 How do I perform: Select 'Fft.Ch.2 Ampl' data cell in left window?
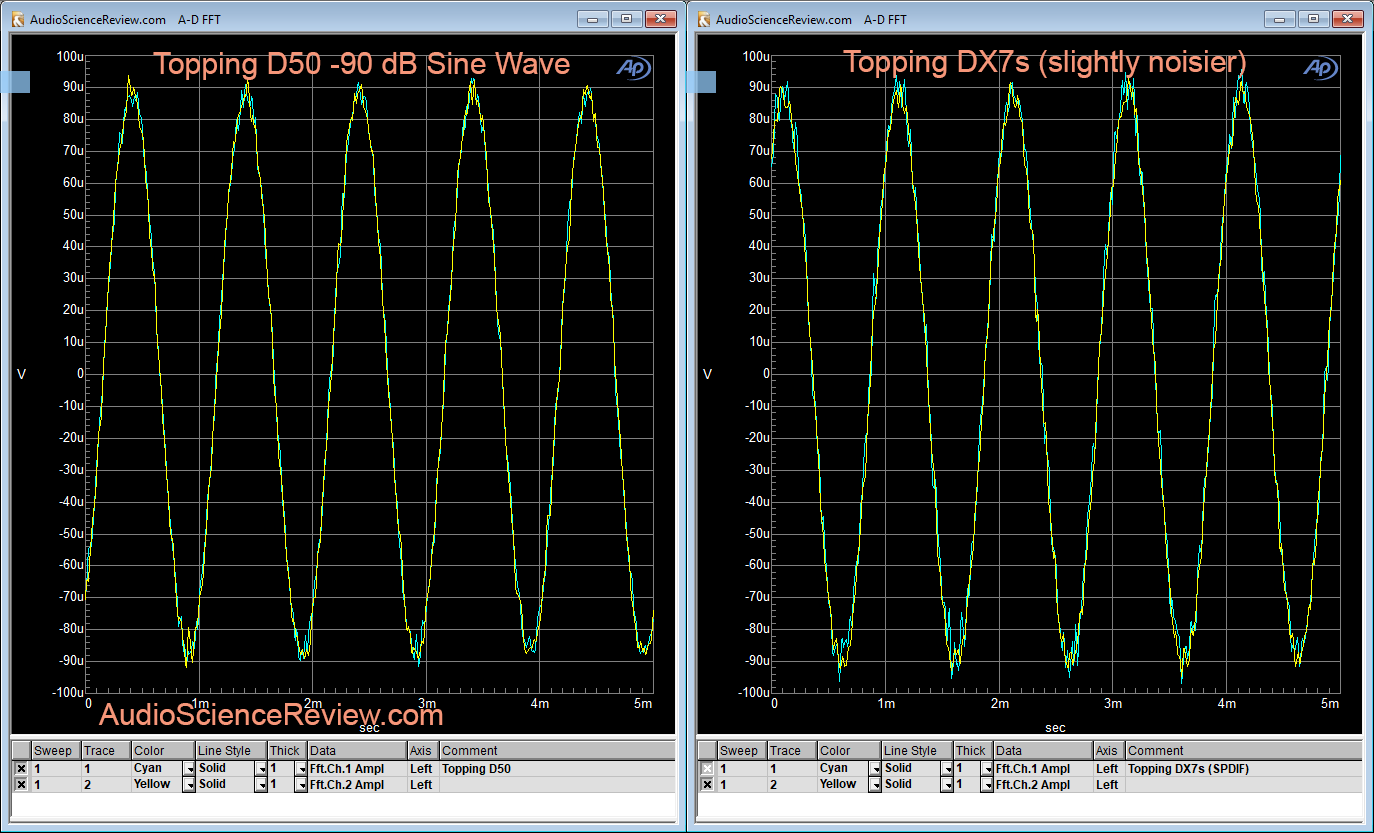(357, 785)
